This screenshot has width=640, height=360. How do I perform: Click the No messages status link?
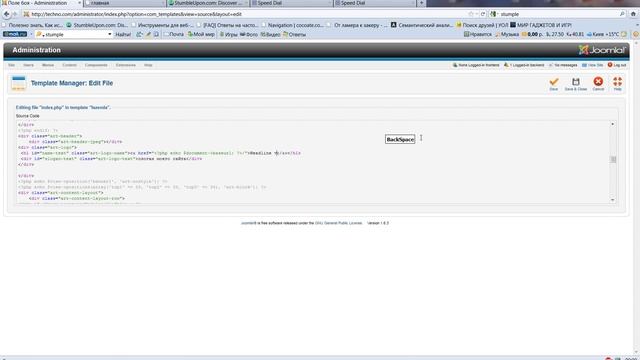click(x=563, y=65)
